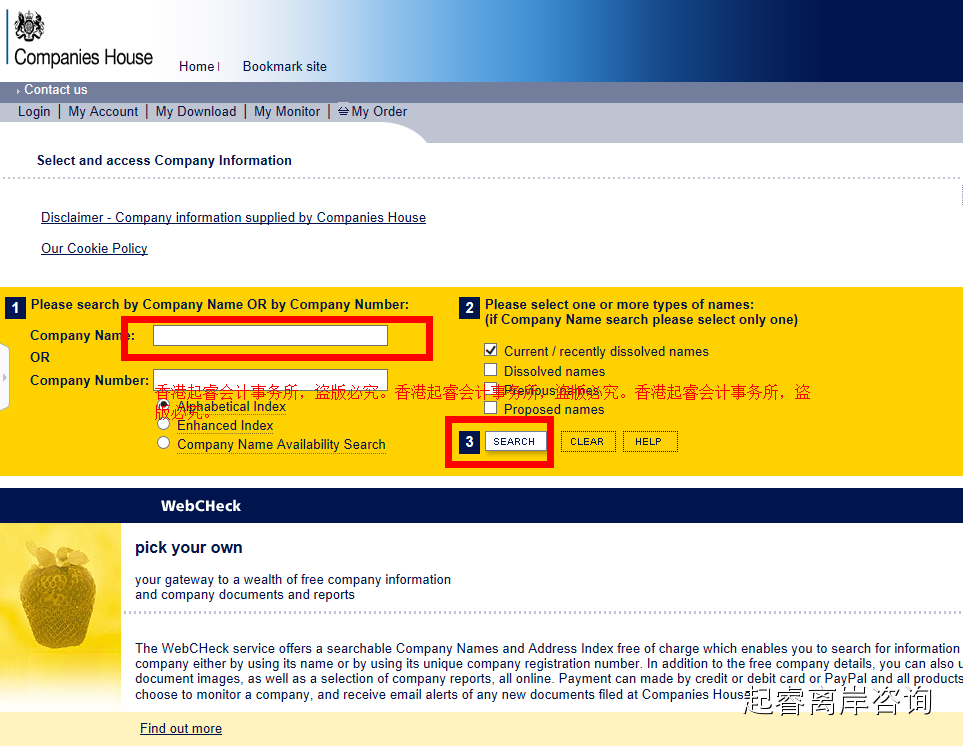Expand the side panel arrow tab
963x750 pixels.
(4, 377)
